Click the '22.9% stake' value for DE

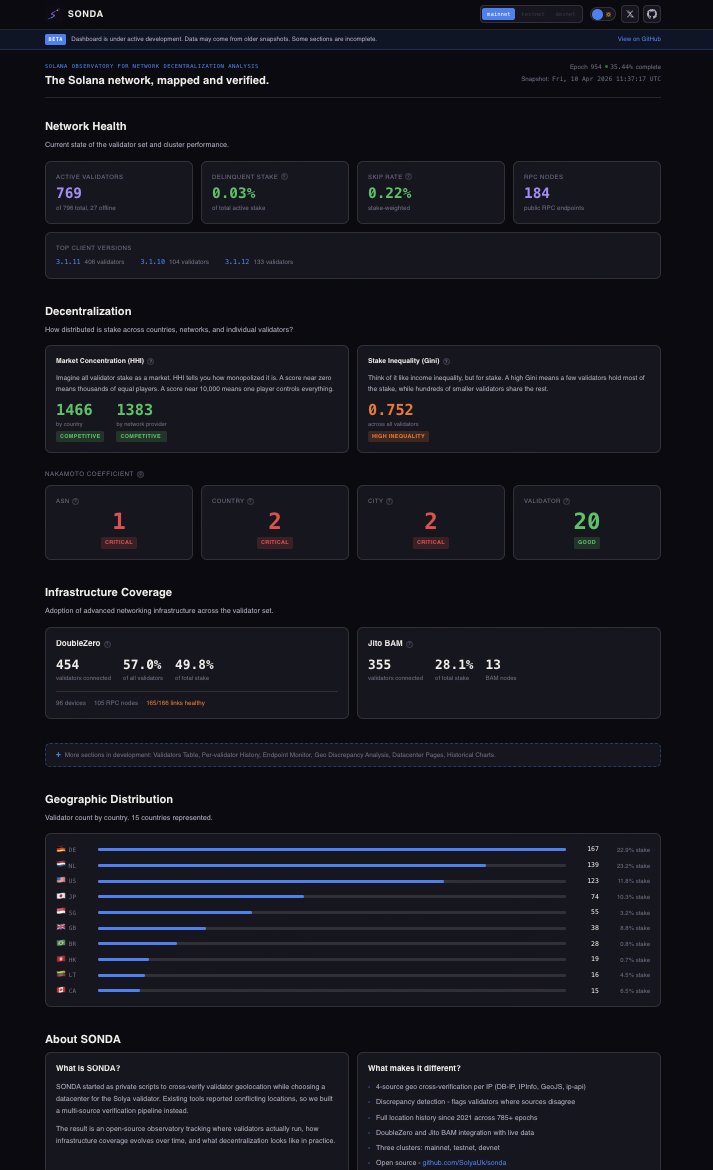click(x=633, y=850)
